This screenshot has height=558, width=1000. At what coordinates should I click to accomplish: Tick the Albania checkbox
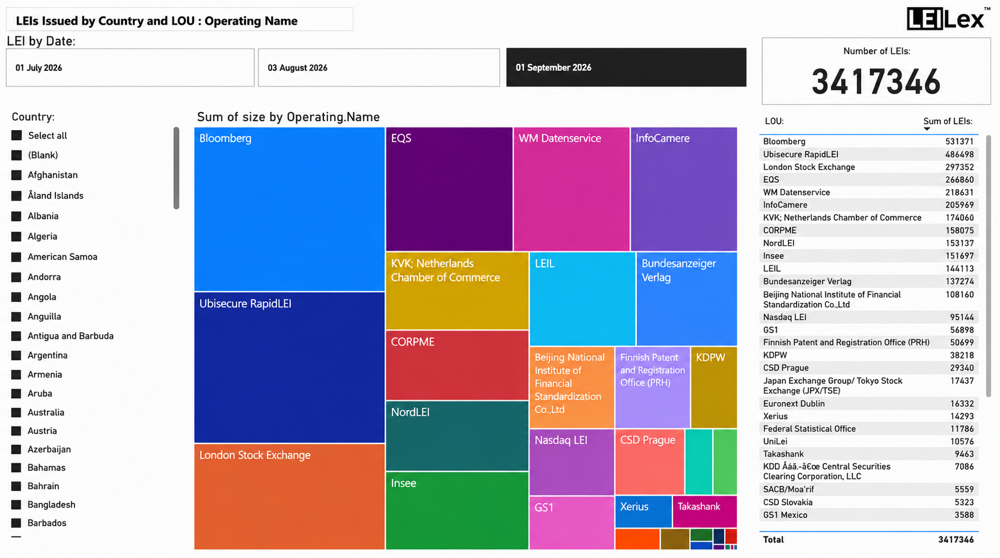point(17,216)
